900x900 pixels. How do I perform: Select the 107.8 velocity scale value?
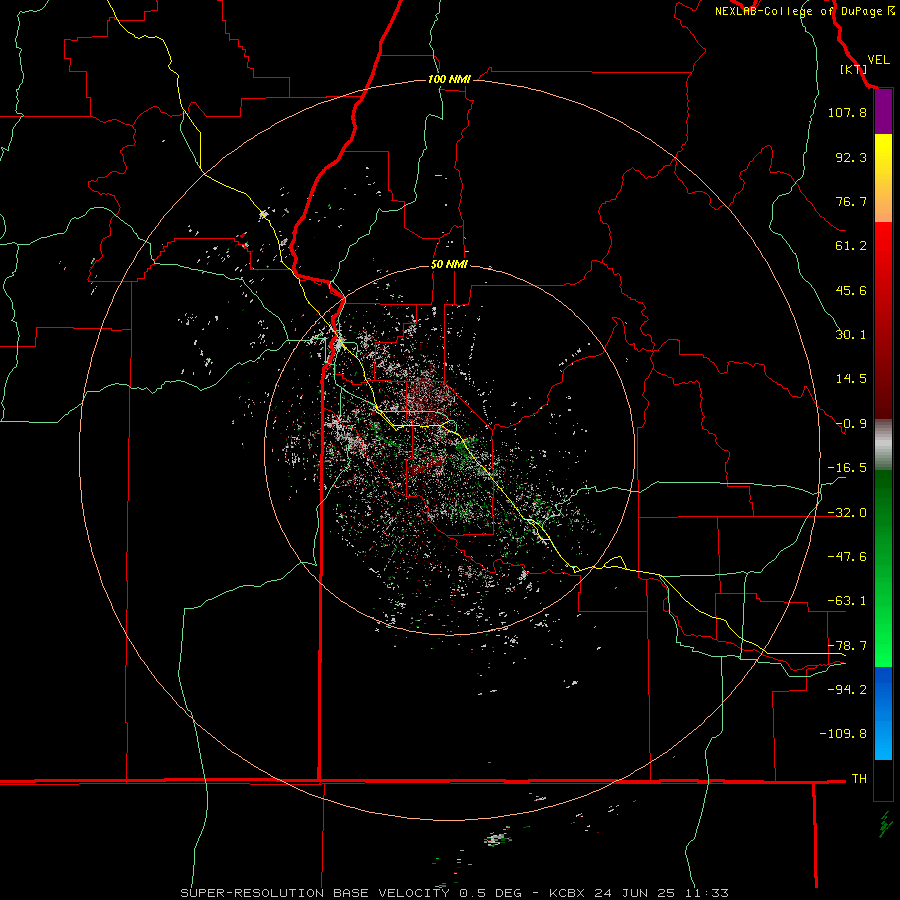click(x=847, y=112)
